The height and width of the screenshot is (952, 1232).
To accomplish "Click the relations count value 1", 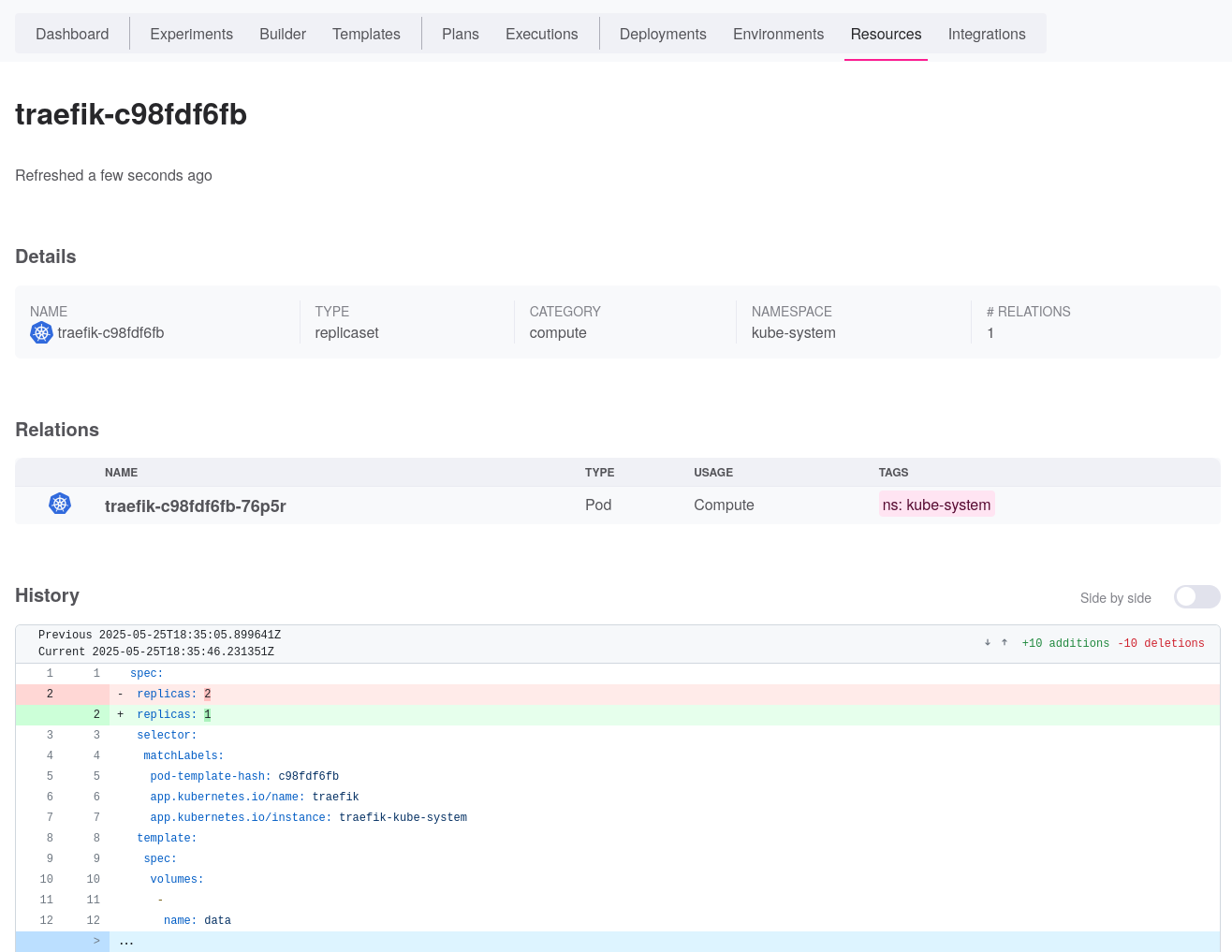I will pos(990,332).
